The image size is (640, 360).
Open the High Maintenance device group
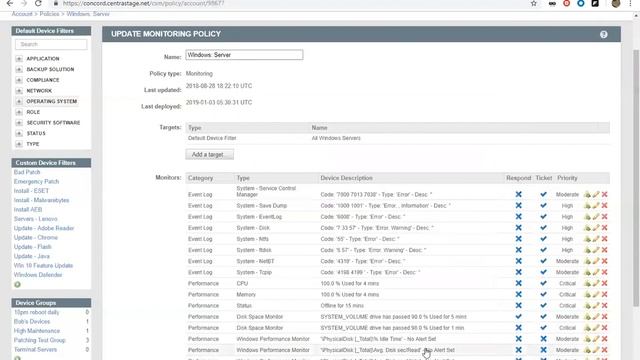pyautogui.click(x=37, y=331)
